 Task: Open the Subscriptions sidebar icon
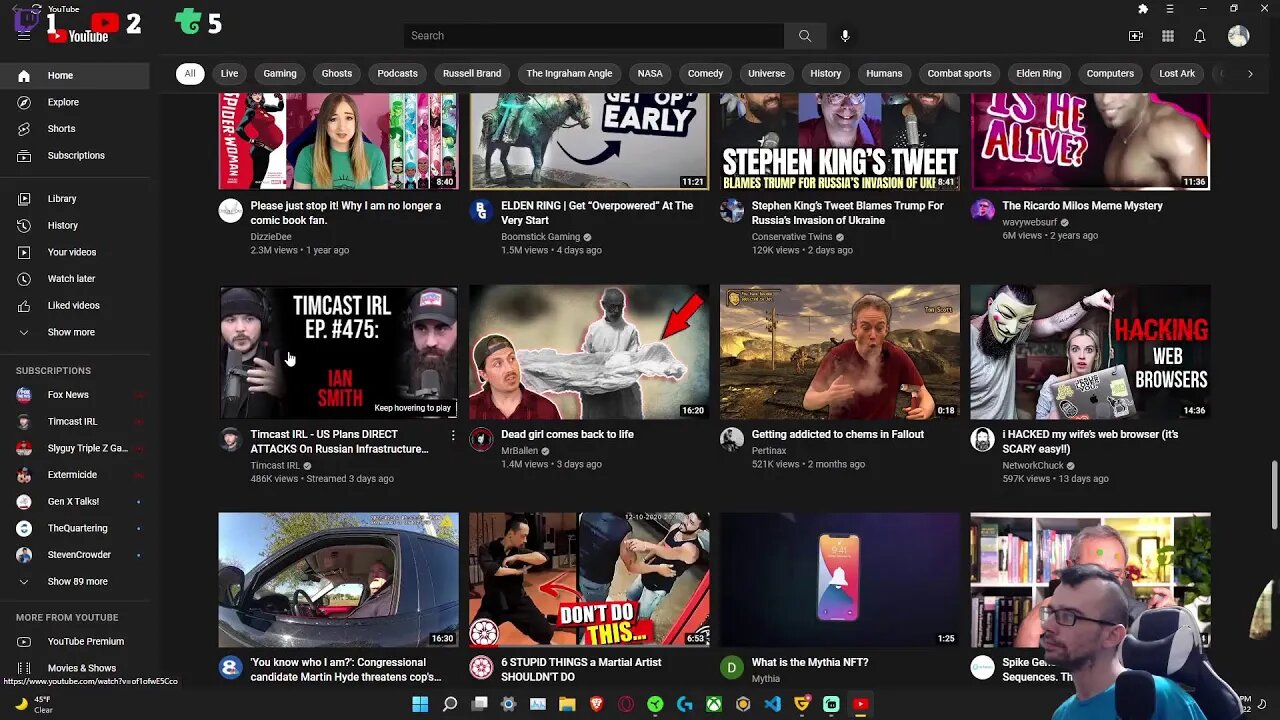(24, 155)
